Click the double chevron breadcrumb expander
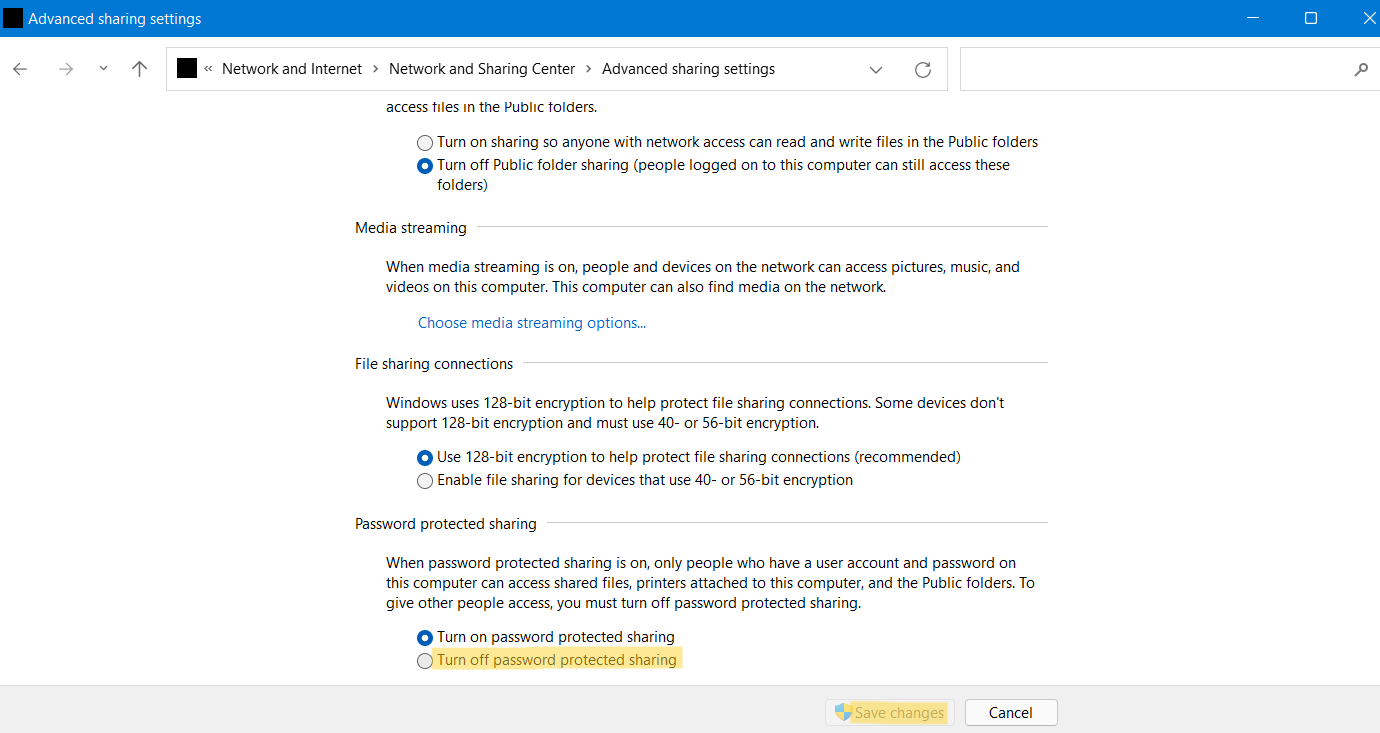This screenshot has height=733, width=1380. click(208, 69)
